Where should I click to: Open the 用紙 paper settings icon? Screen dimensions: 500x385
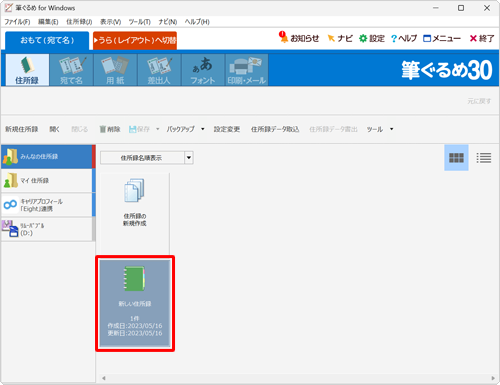[x=115, y=70]
